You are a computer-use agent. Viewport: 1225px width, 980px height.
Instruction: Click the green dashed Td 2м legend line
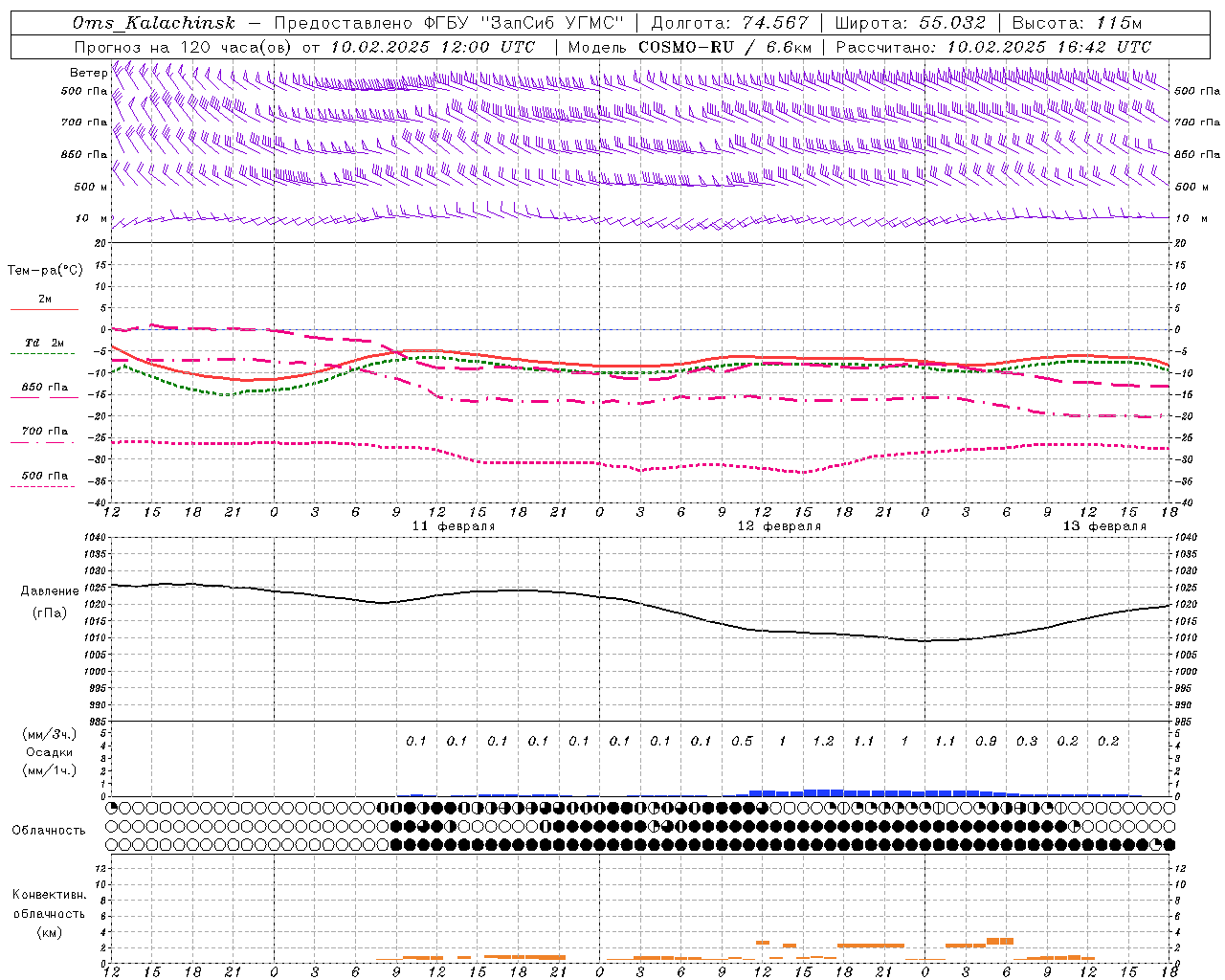pyautogui.click(x=42, y=354)
